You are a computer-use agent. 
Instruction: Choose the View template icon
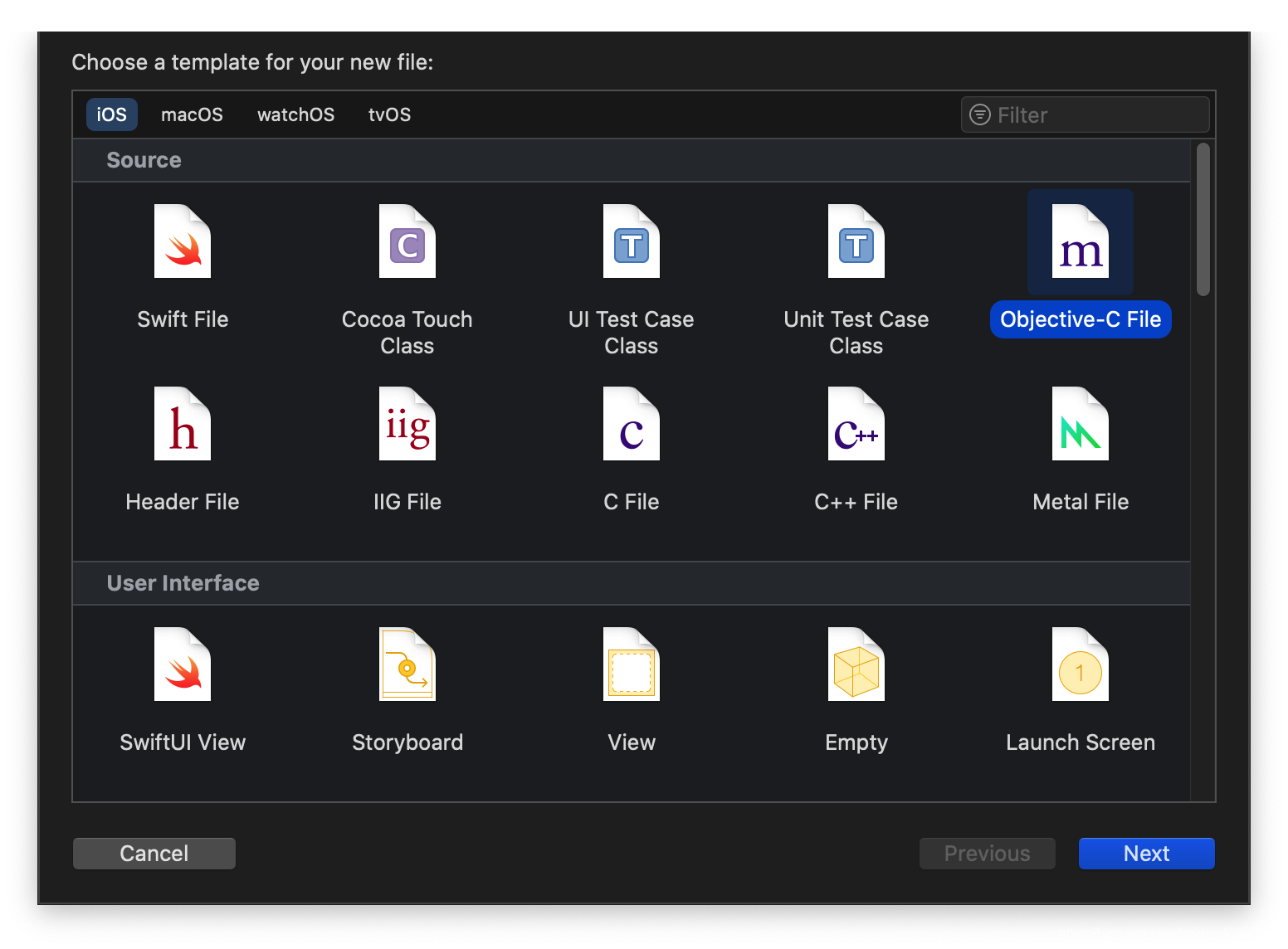click(x=632, y=664)
